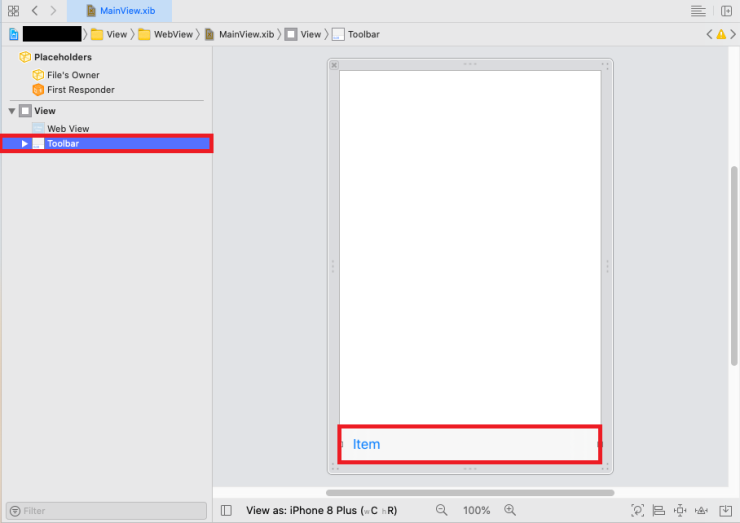Collapse the View hierarchy
Screen dimensions: 740x523
pyautogui.click(x=12, y=111)
